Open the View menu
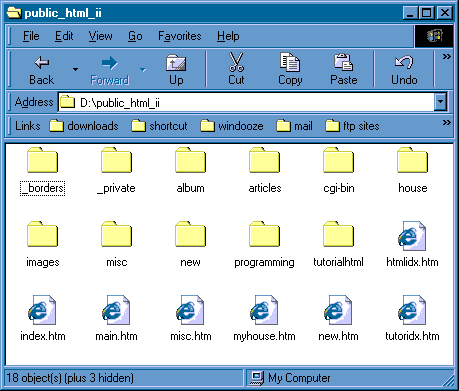The height and width of the screenshot is (391, 459). (x=100, y=36)
